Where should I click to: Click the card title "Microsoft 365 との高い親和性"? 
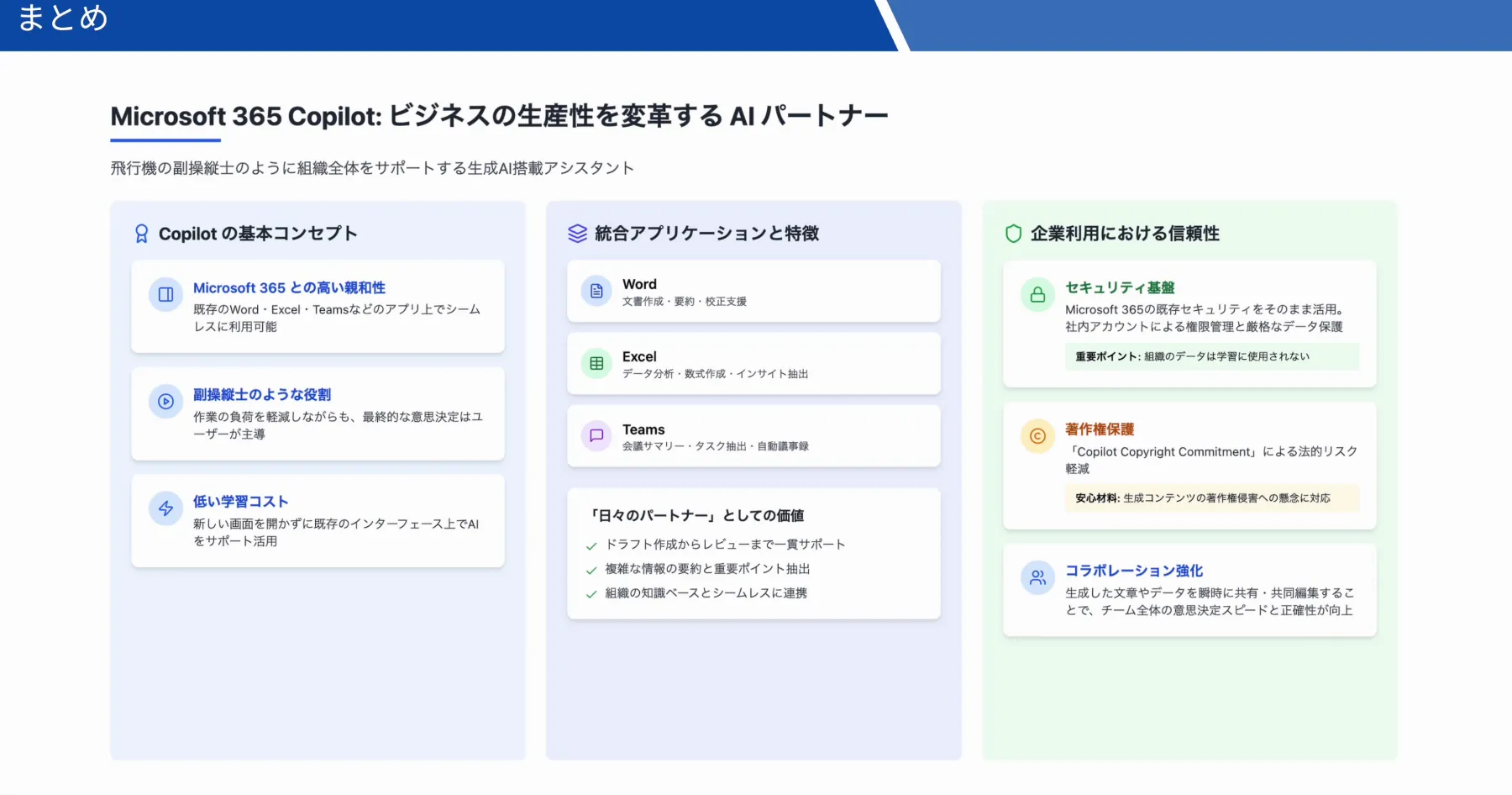(289, 287)
